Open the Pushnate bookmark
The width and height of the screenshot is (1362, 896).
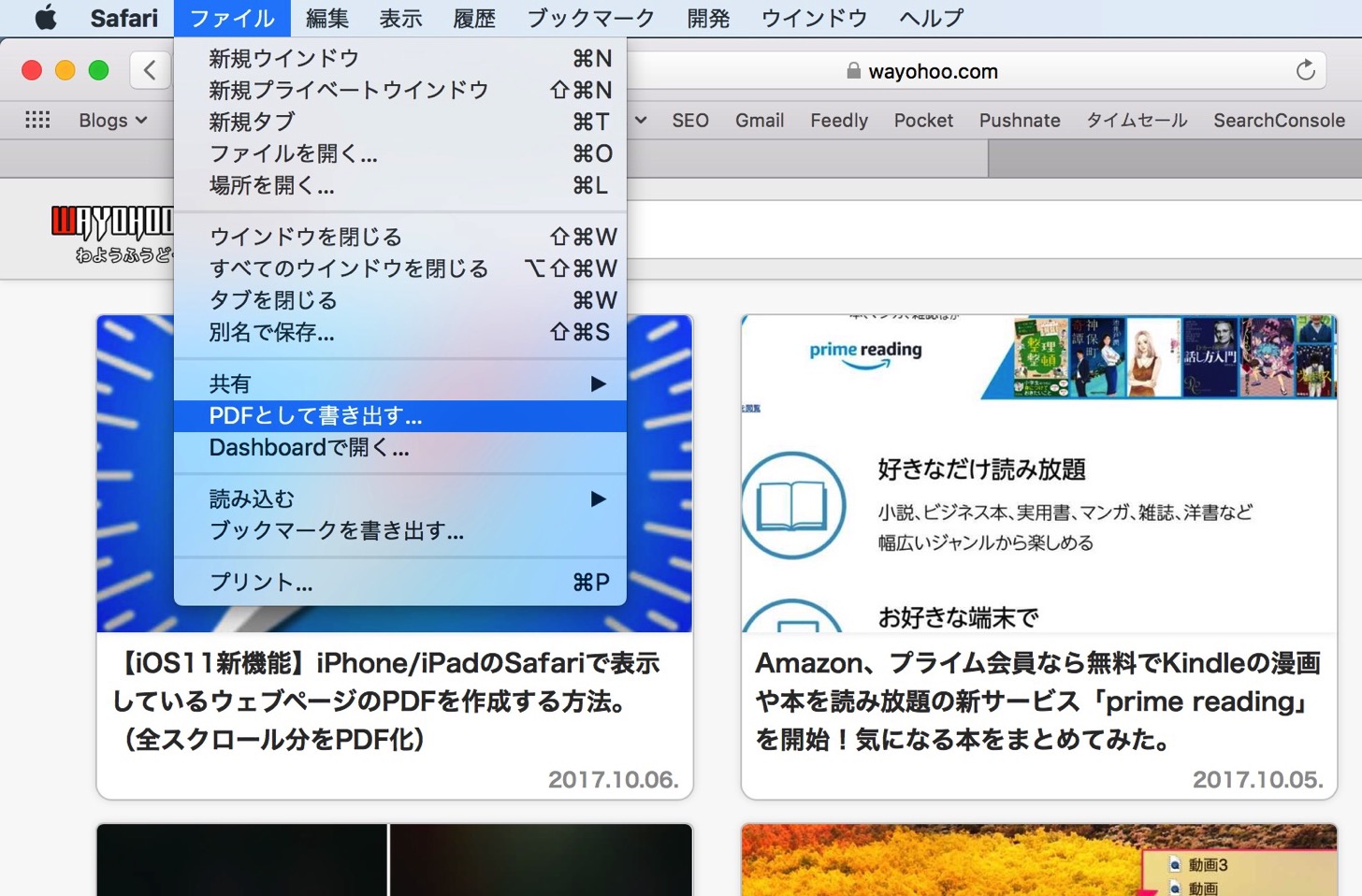pos(1020,120)
